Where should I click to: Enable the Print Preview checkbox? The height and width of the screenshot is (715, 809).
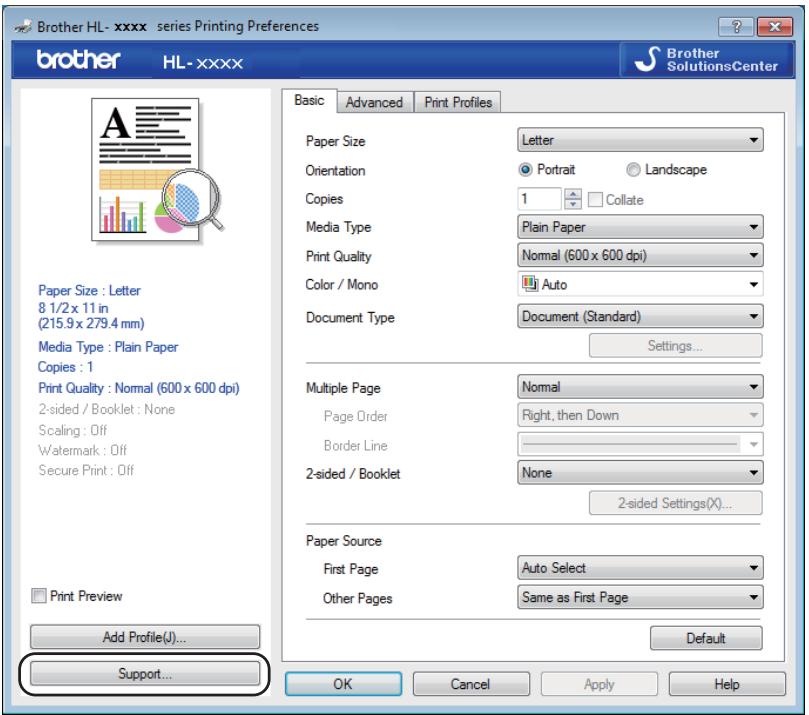click(x=39, y=596)
